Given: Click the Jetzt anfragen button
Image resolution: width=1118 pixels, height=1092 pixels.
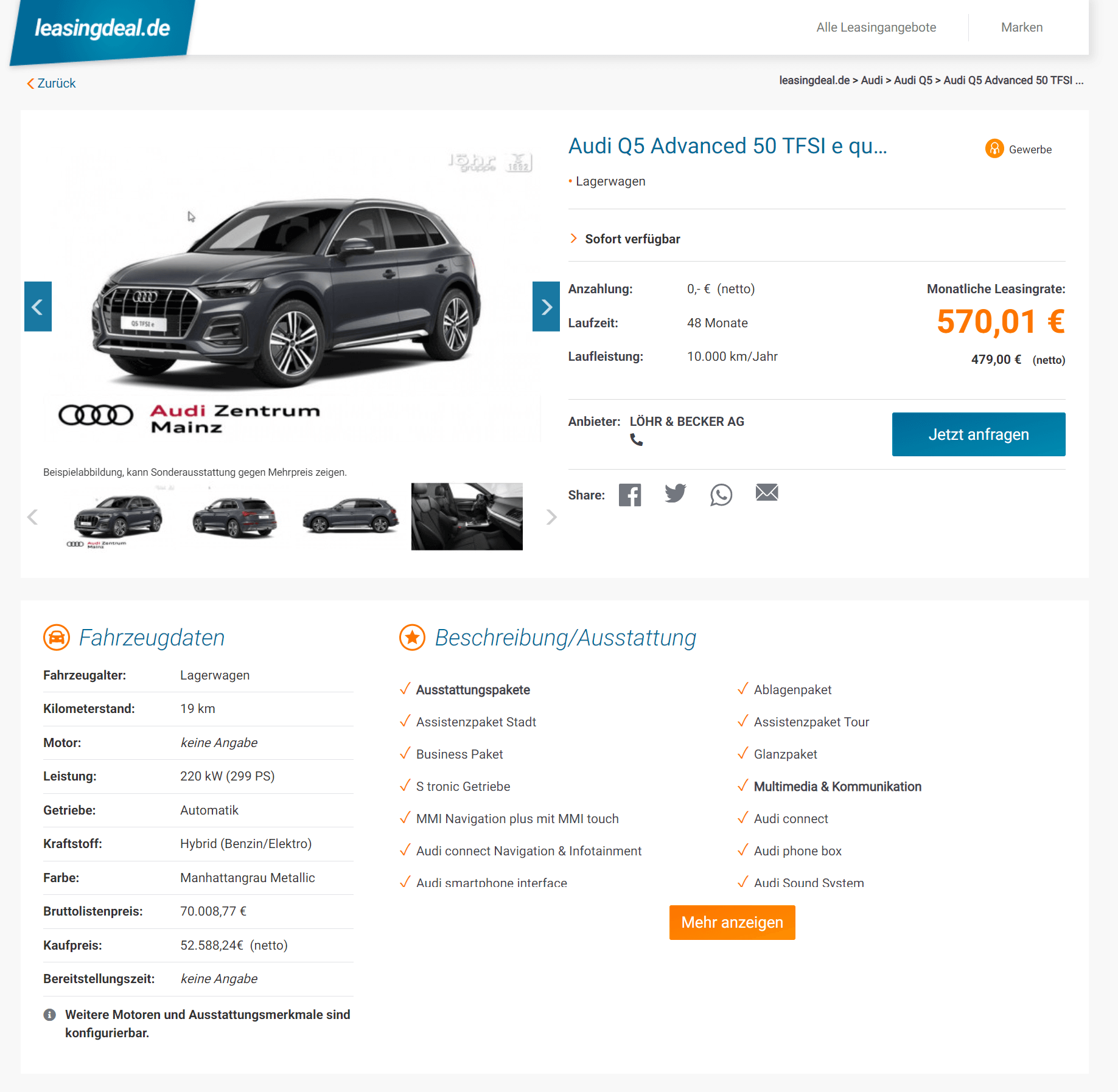Looking at the screenshot, I should 979,434.
